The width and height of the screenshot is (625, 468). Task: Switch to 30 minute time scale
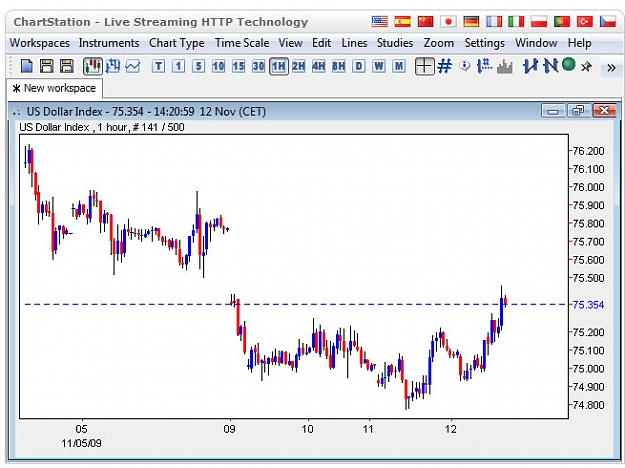(258, 66)
